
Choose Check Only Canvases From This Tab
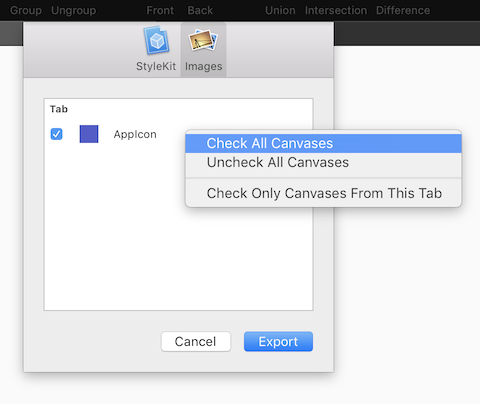point(323,193)
